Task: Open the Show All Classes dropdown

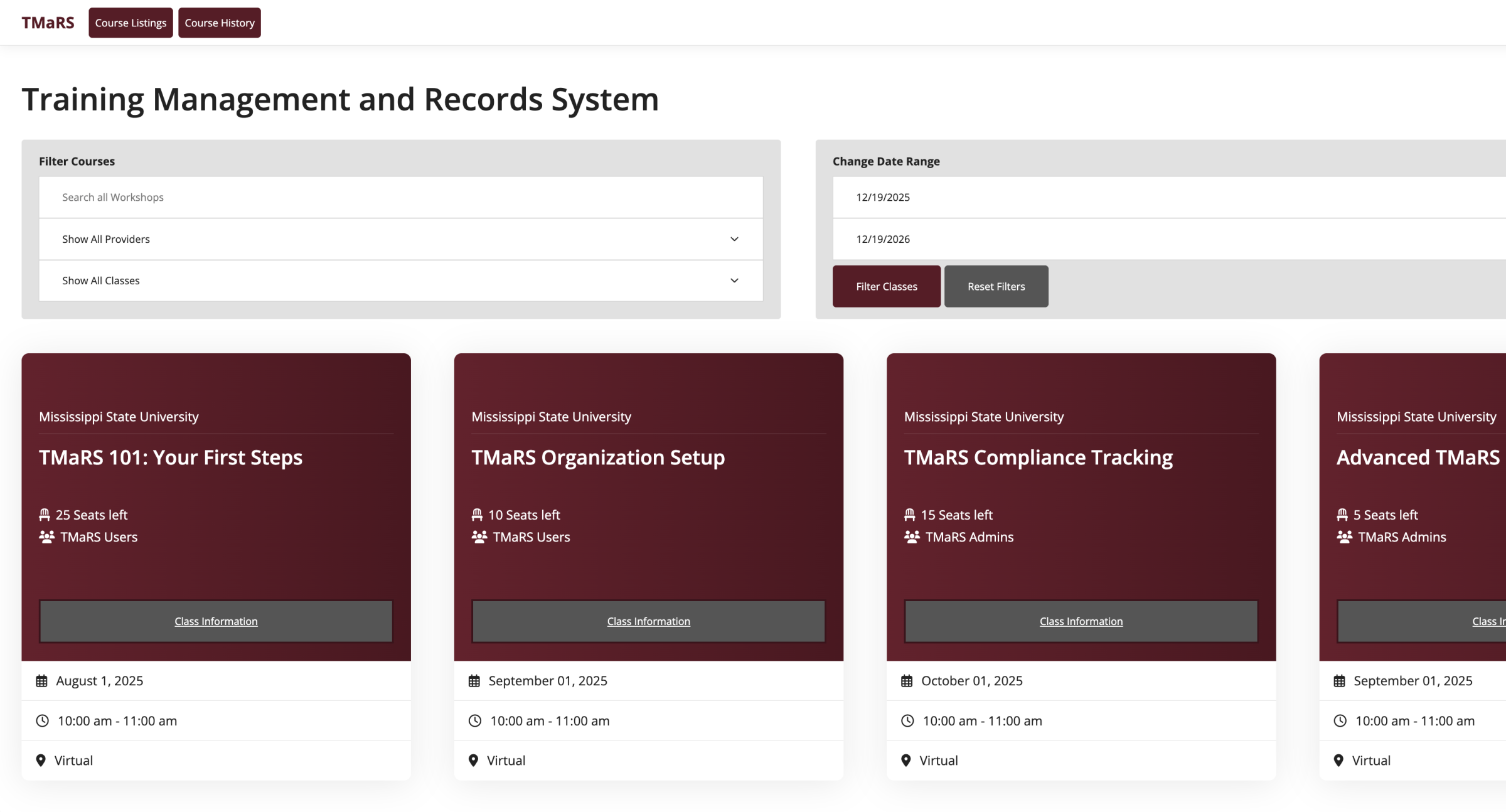Action: (x=400, y=280)
